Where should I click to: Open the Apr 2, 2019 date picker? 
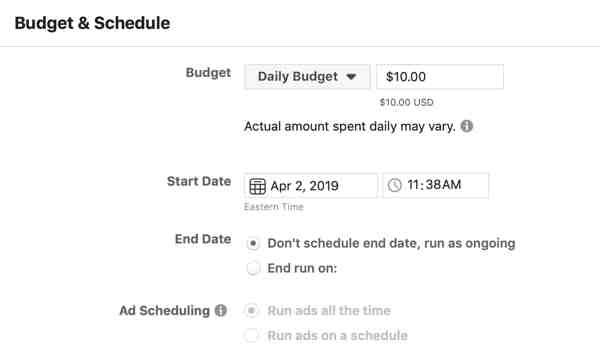(311, 186)
